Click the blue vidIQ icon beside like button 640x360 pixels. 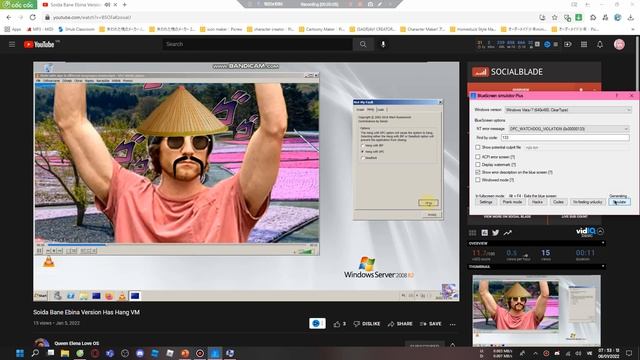(317, 323)
